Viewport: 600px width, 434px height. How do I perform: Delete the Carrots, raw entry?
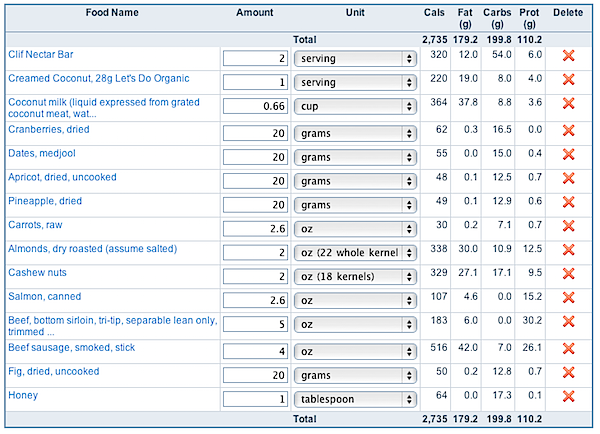(569, 226)
